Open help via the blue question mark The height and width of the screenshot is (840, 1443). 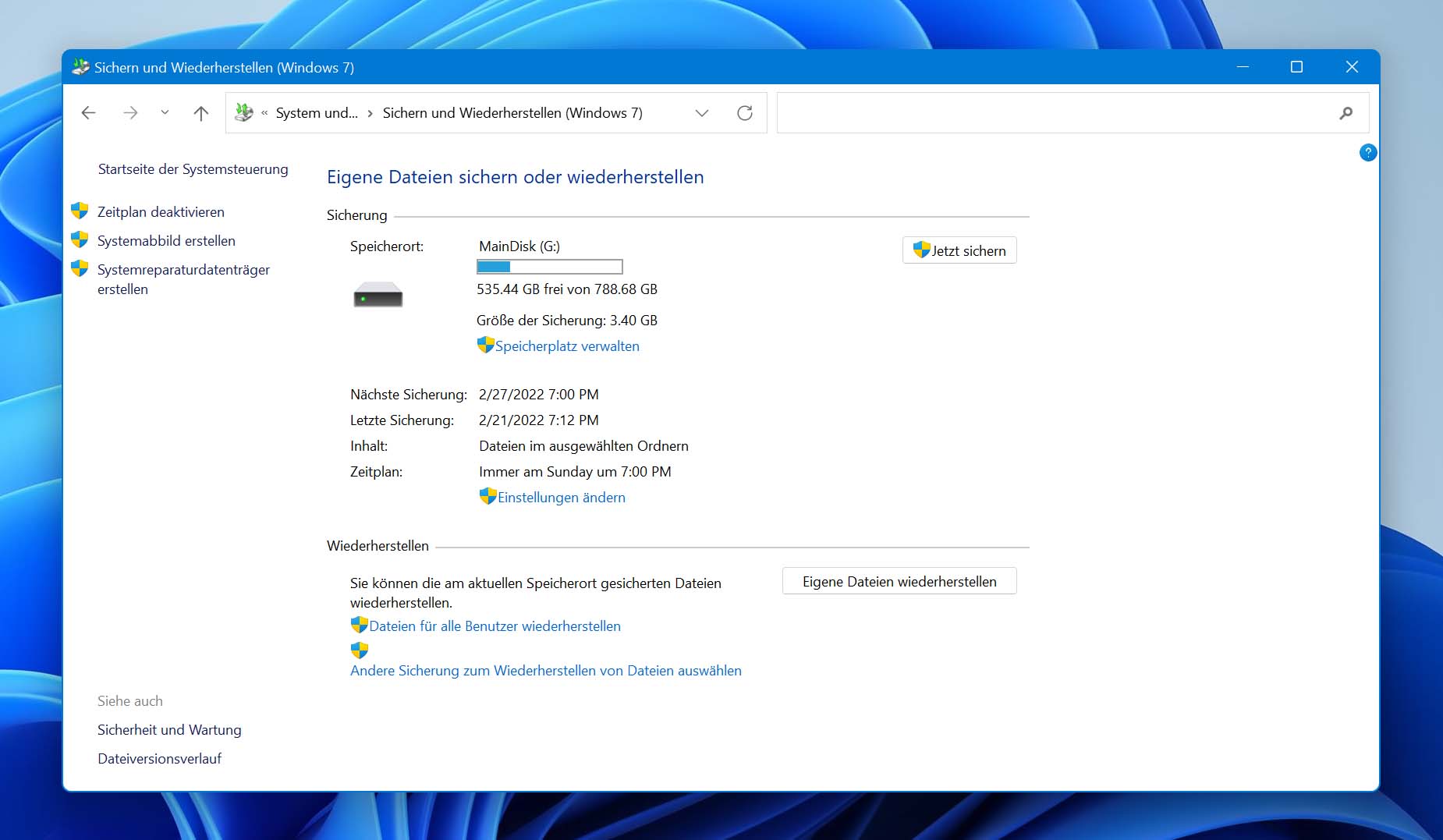[x=1367, y=153]
